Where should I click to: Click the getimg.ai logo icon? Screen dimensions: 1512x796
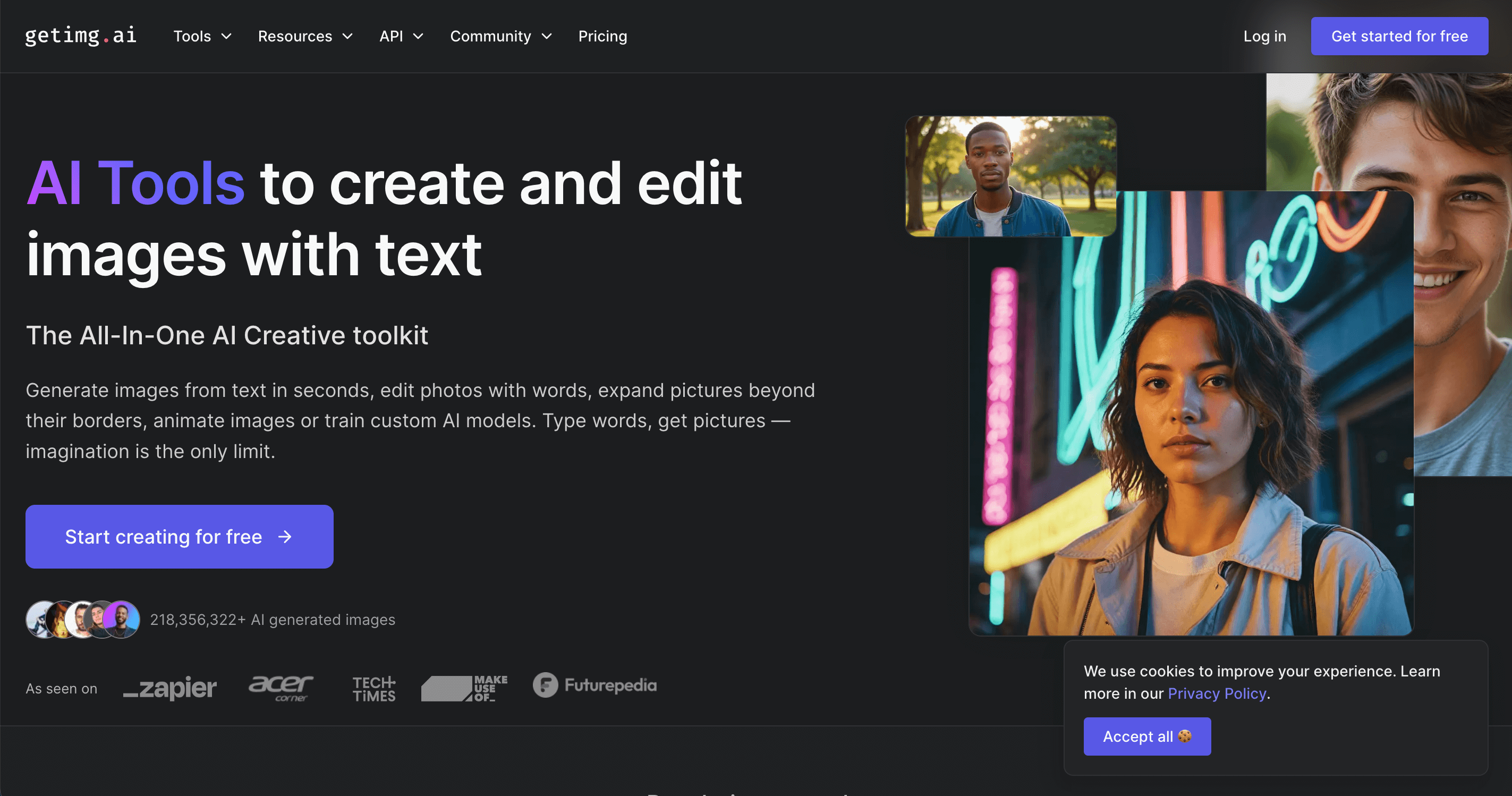(x=81, y=35)
